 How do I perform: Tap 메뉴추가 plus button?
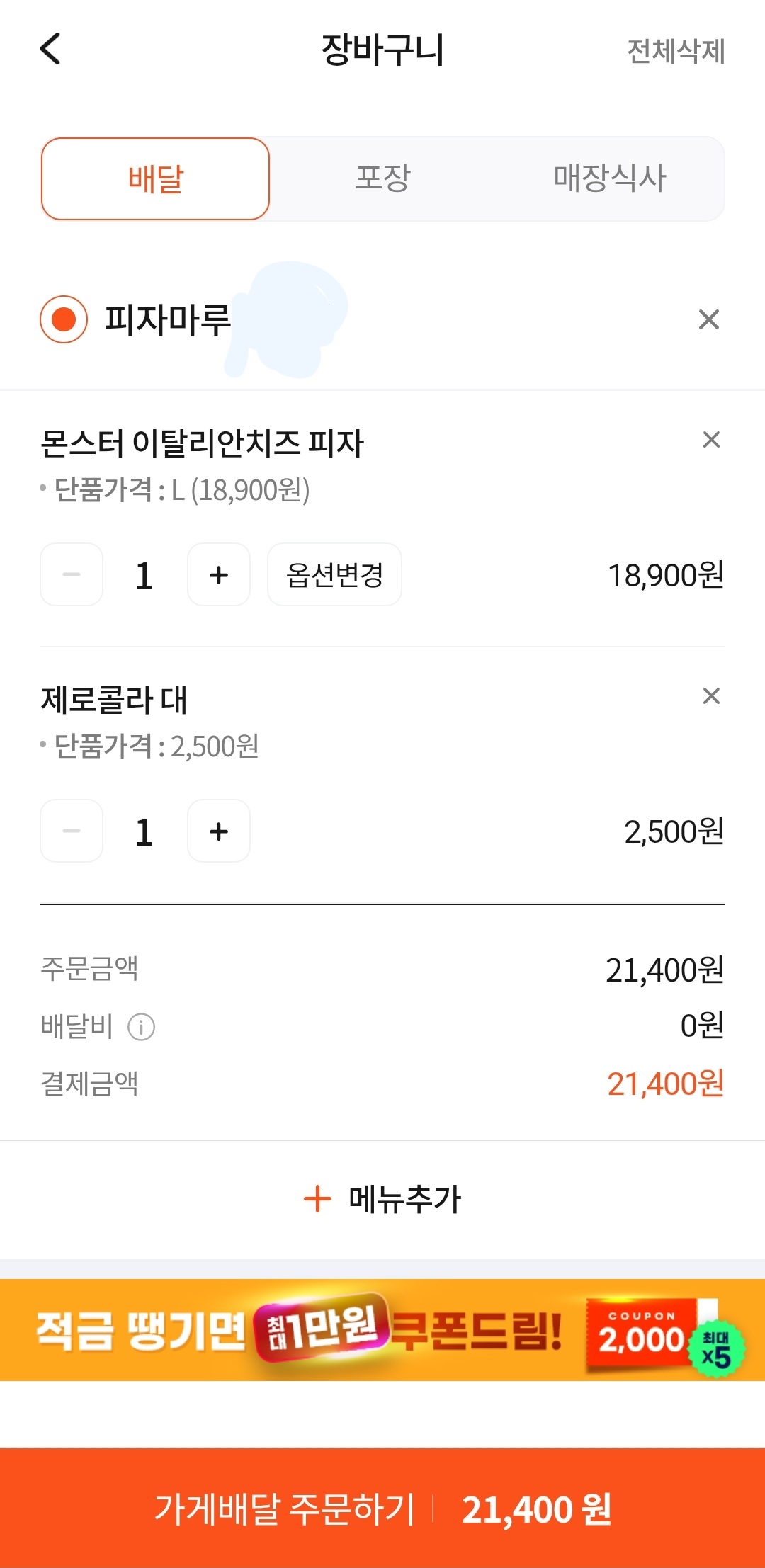(382, 1199)
